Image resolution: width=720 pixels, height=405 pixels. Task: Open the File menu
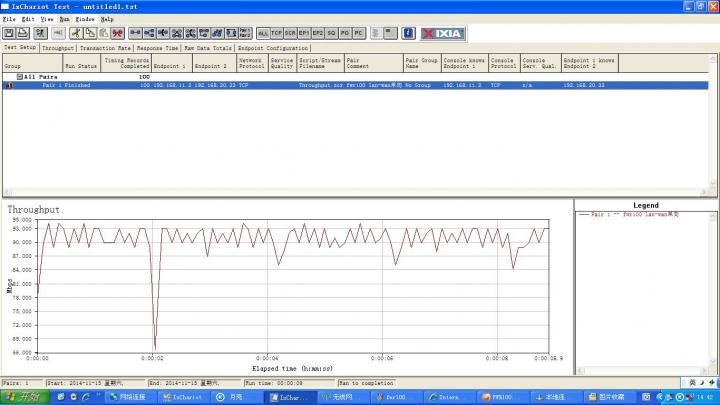click(9, 19)
